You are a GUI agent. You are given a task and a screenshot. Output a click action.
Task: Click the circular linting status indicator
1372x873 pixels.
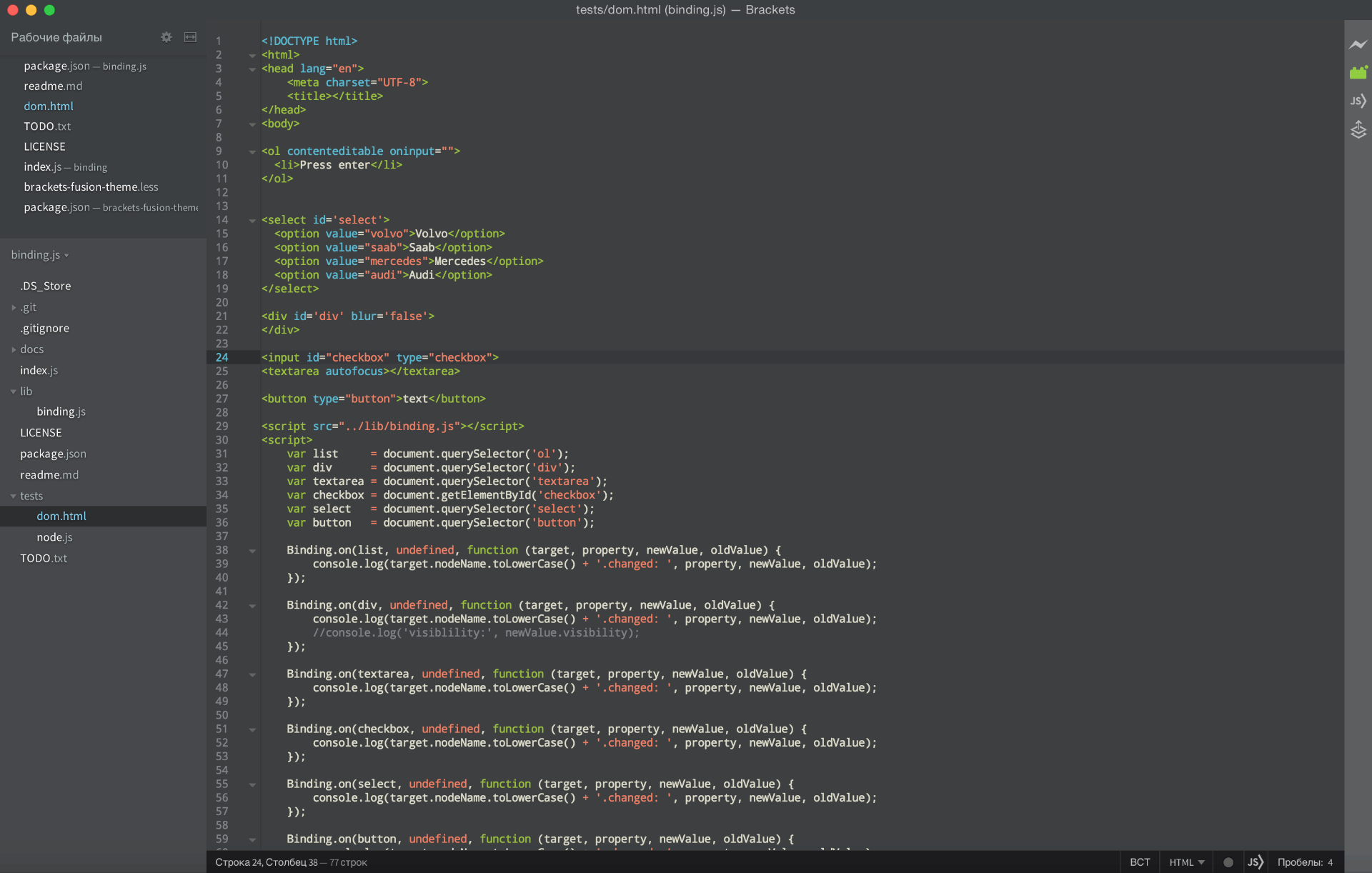tap(1228, 862)
